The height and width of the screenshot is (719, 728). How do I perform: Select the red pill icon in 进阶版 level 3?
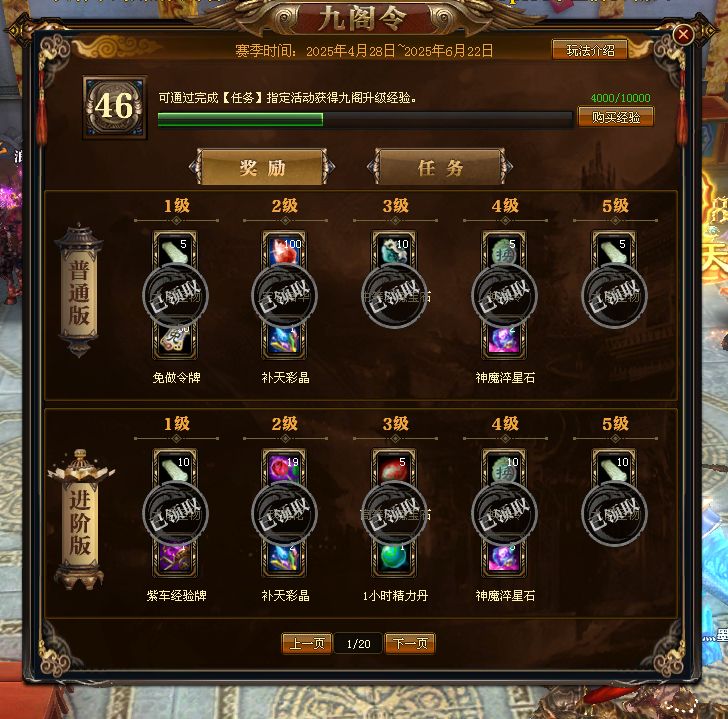(x=394, y=469)
